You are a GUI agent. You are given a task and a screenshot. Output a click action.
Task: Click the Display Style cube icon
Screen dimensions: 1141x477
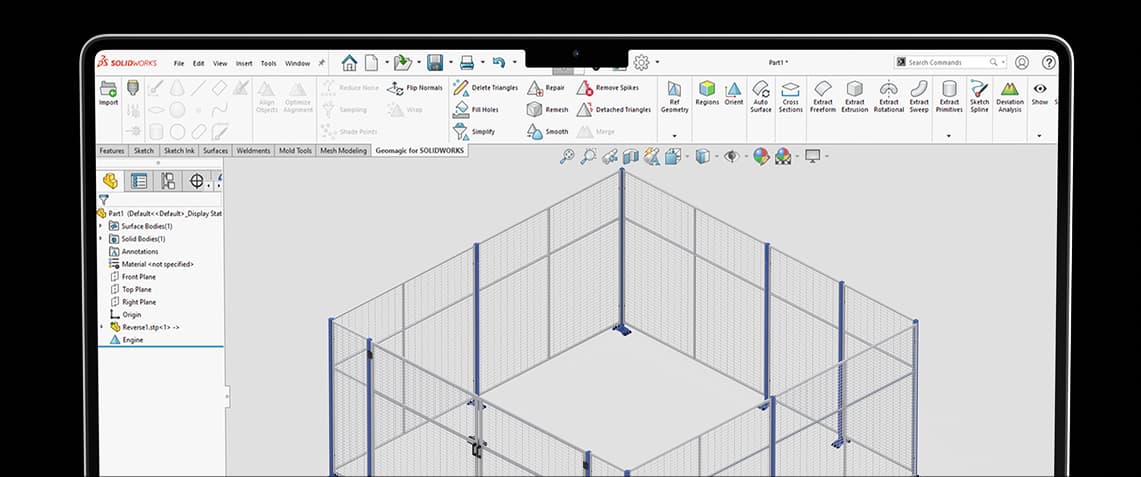[x=702, y=156]
